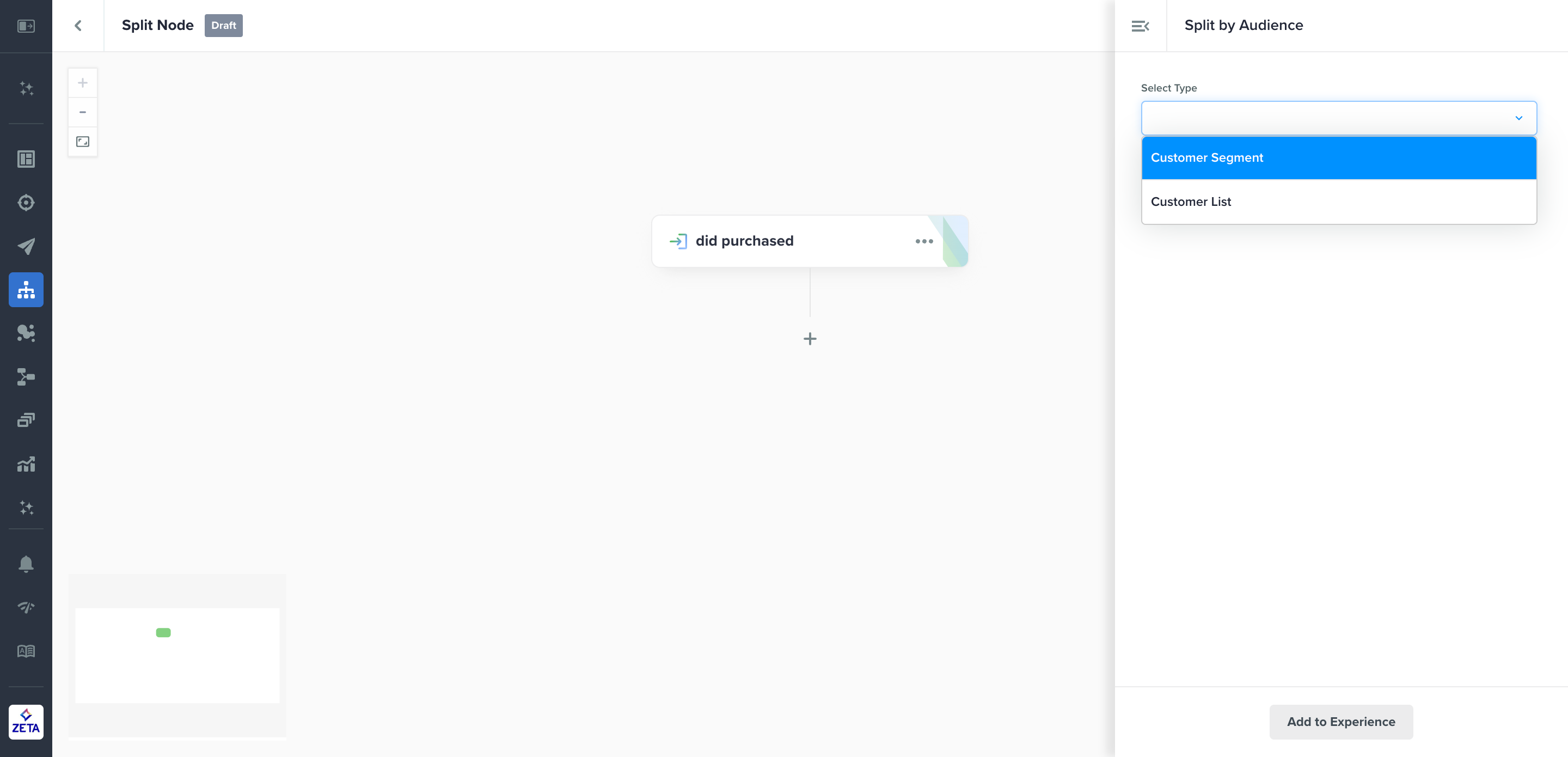Click the ZETA logo at bottom
The image size is (1568, 757).
[x=26, y=722]
